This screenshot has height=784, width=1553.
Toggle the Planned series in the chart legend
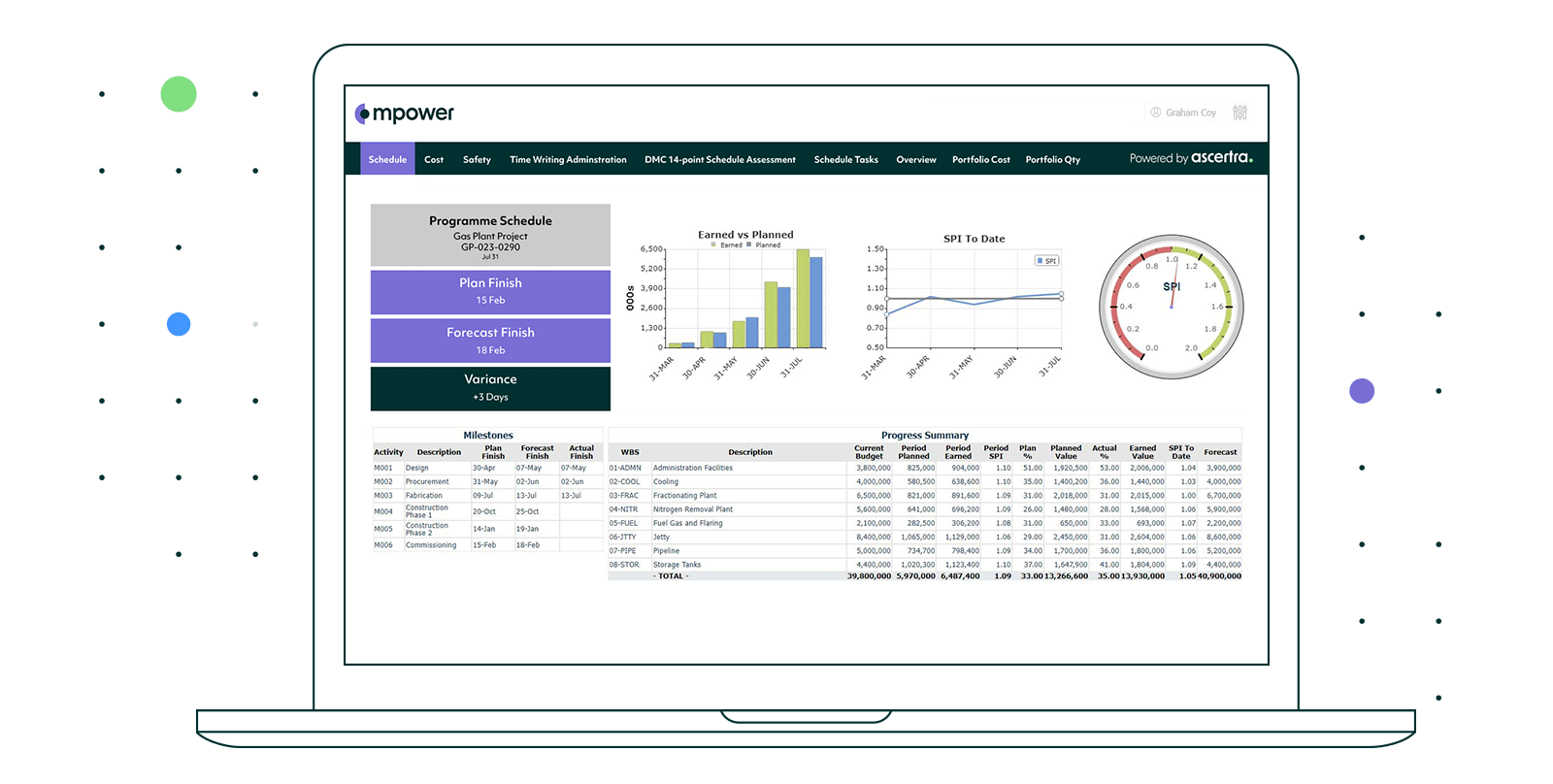(763, 245)
